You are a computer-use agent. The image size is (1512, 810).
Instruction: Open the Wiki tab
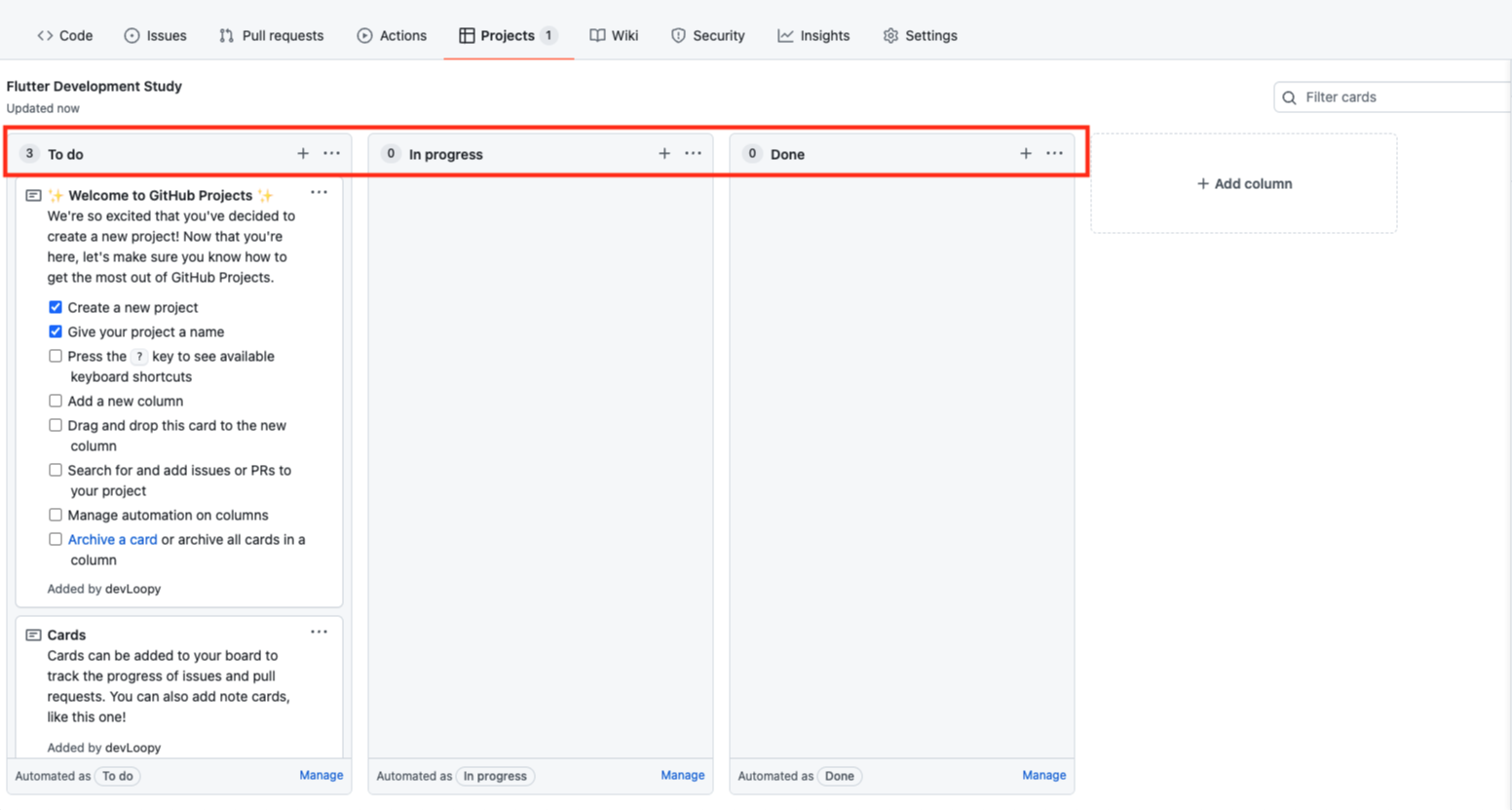pyautogui.click(x=614, y=35)
